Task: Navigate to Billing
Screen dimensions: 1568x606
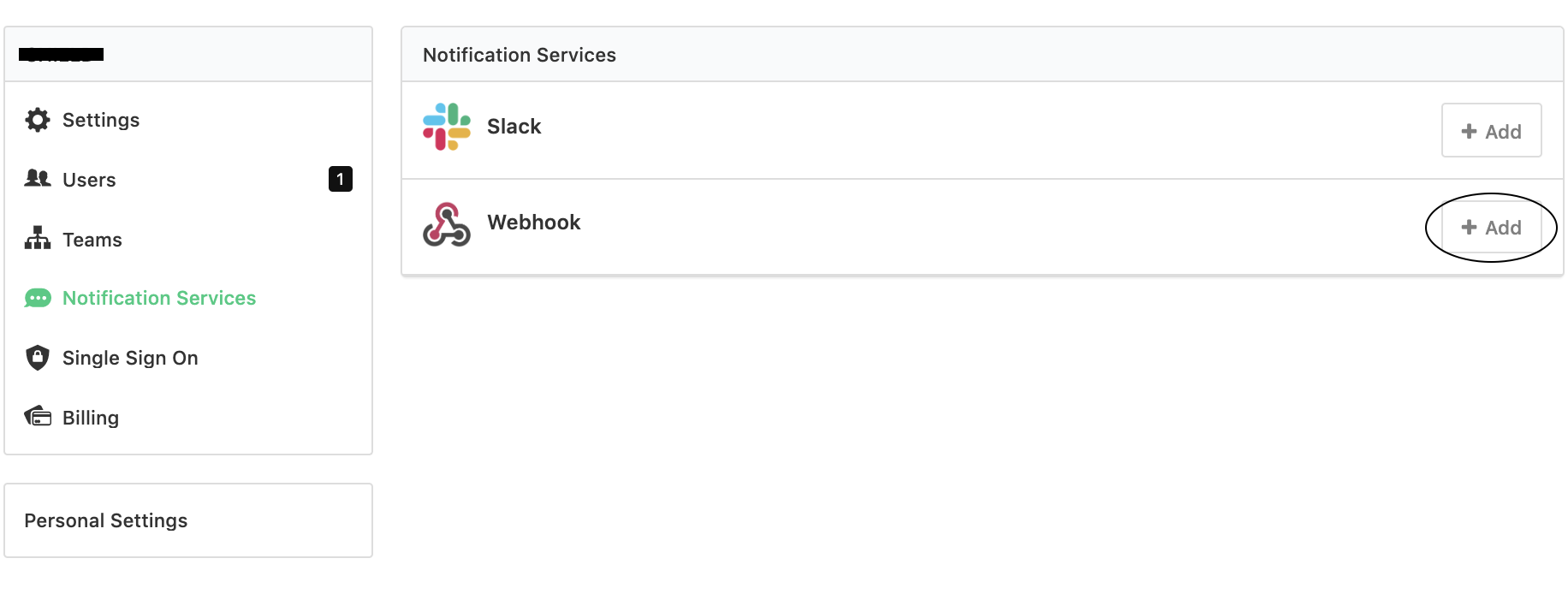Action: pos(91,418)
